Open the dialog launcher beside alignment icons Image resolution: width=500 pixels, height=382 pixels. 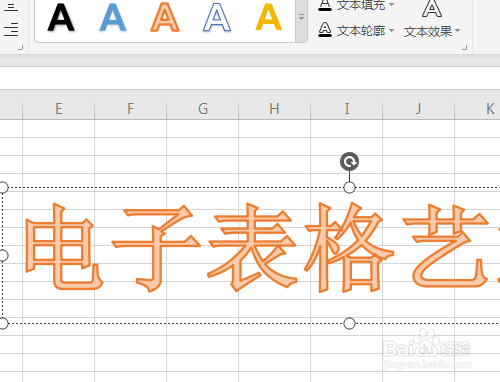pos(20,48)
